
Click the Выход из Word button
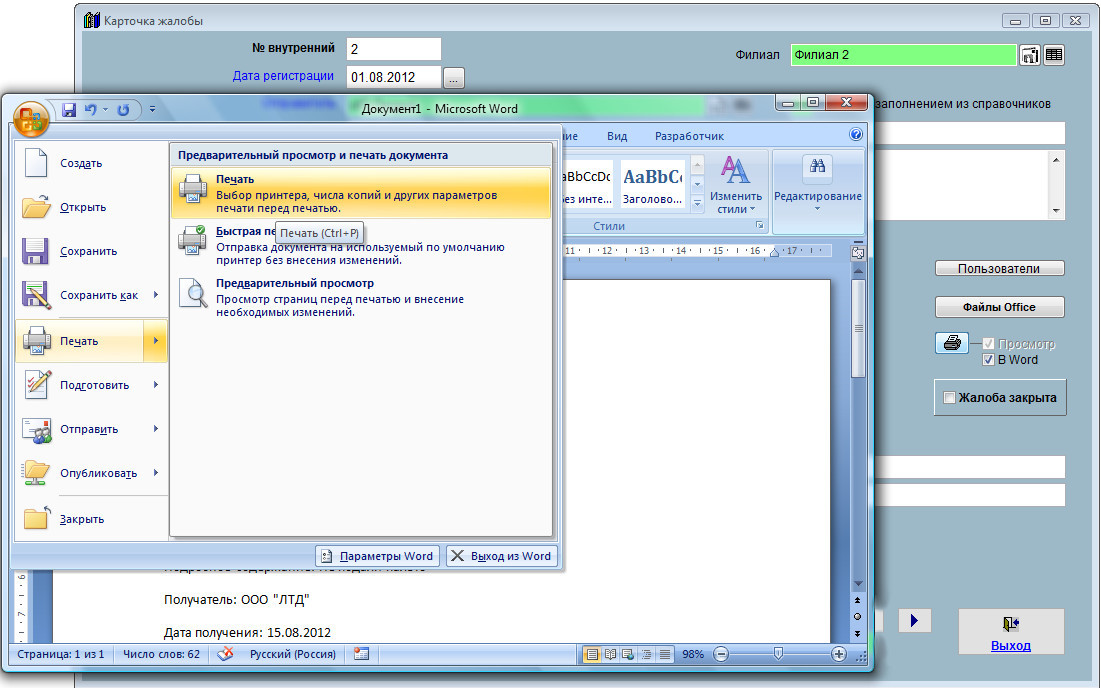point(502,556)
